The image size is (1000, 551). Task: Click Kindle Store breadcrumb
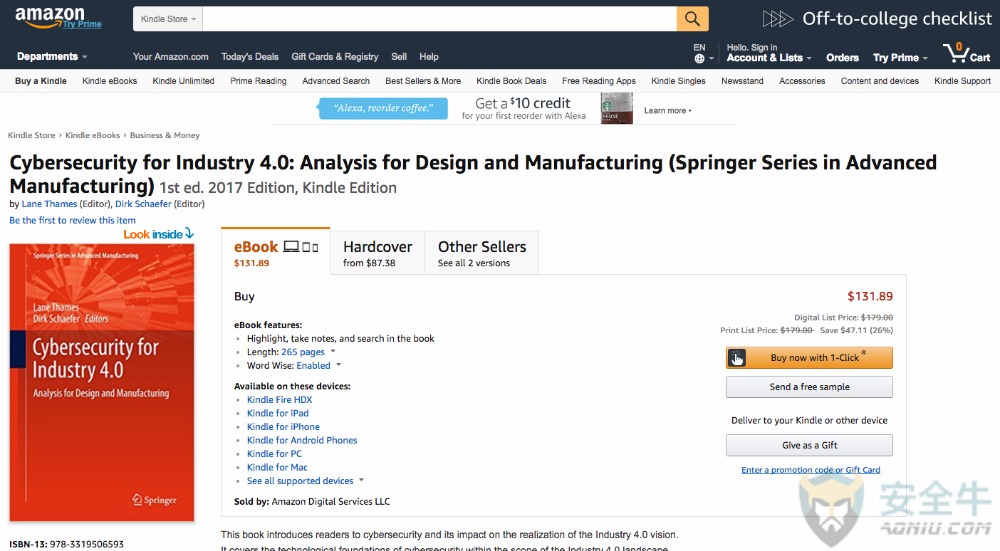(x=31, y=135)
